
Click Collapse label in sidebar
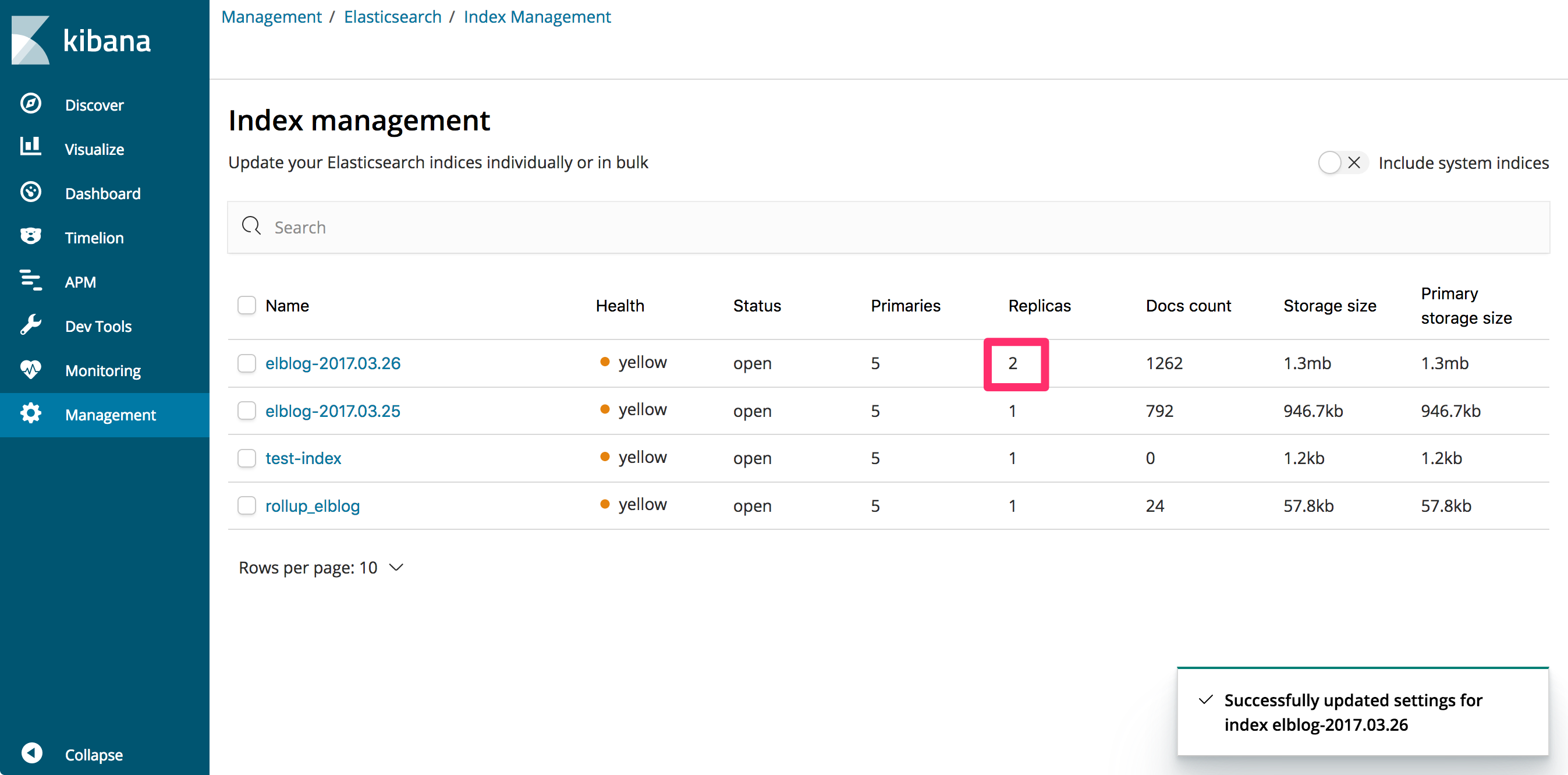[94, 755]
